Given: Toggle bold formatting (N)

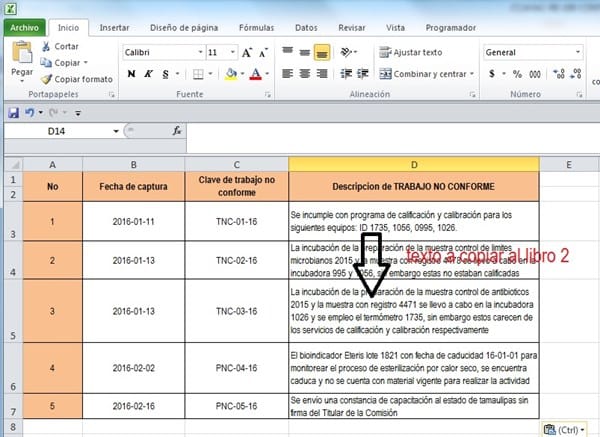Looking at the screenshot, I should coord(131,73).
